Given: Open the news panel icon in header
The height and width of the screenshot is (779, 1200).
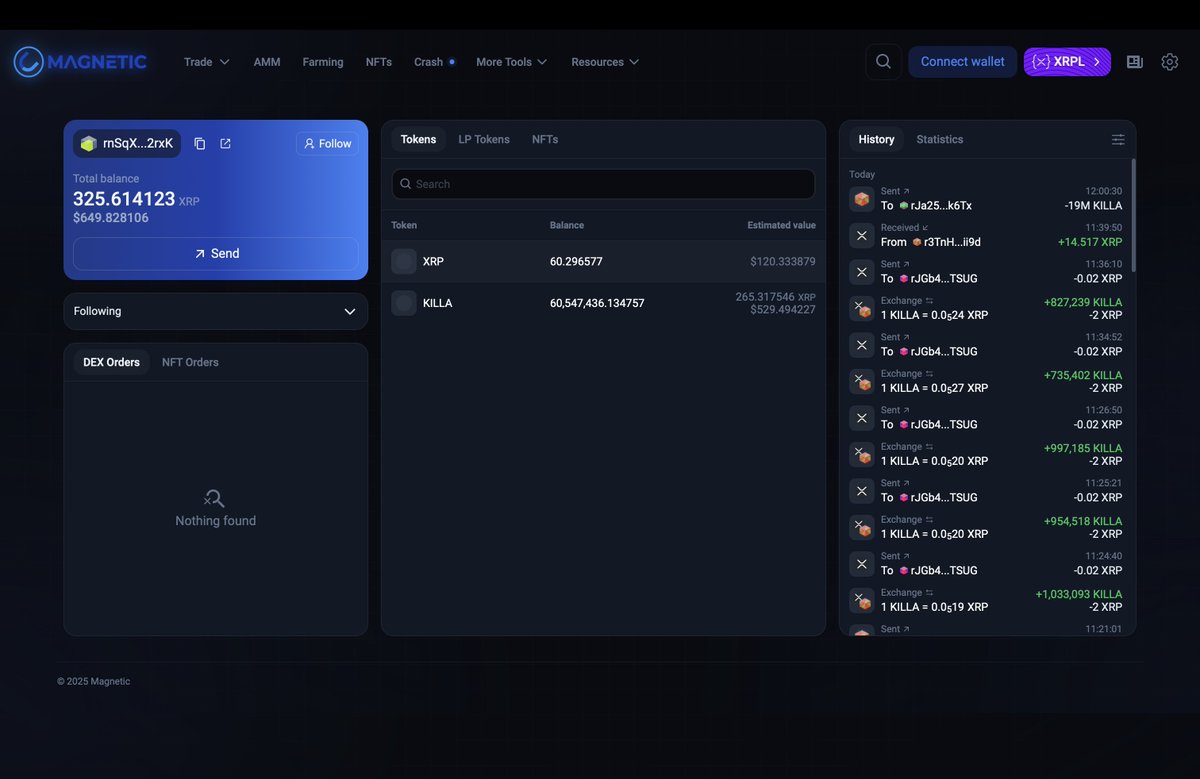Looking at the screenshot, I should [x=1134, y=62].
